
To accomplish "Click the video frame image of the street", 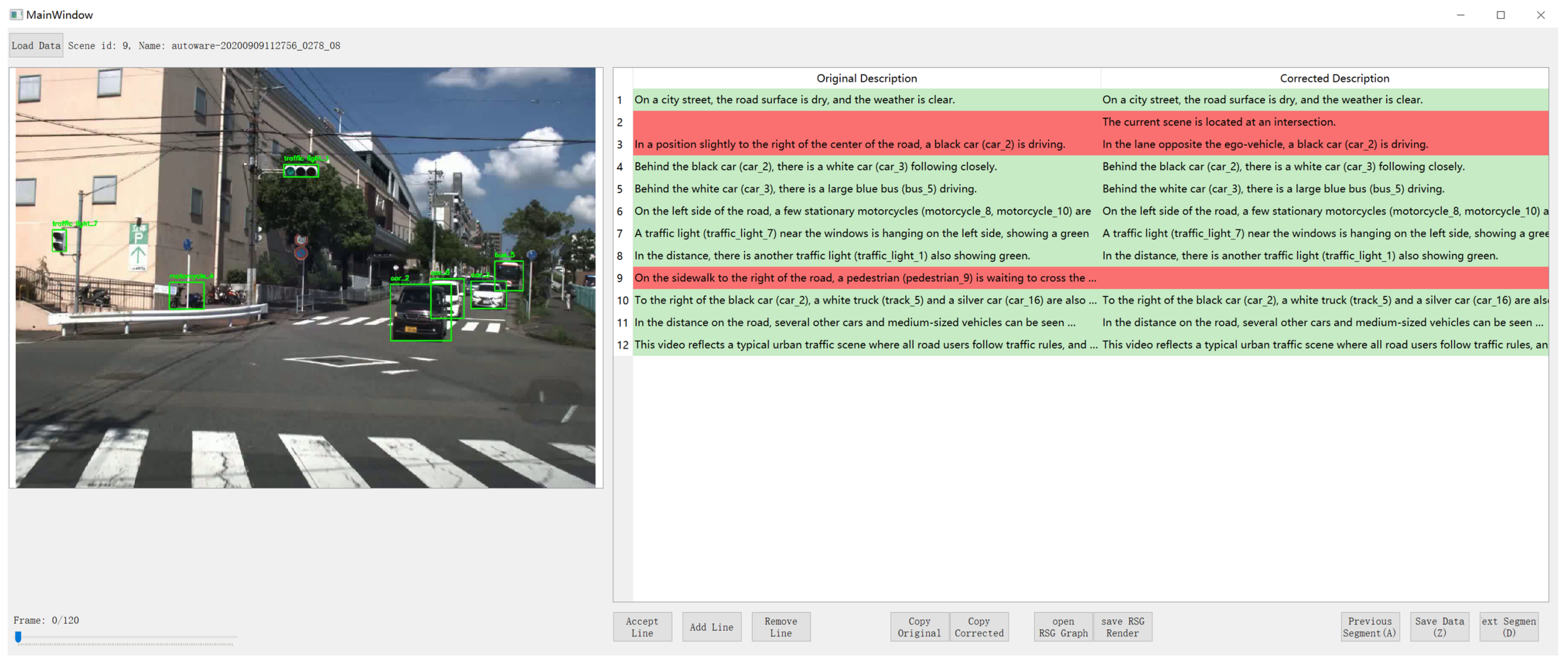I will point(306,278).
